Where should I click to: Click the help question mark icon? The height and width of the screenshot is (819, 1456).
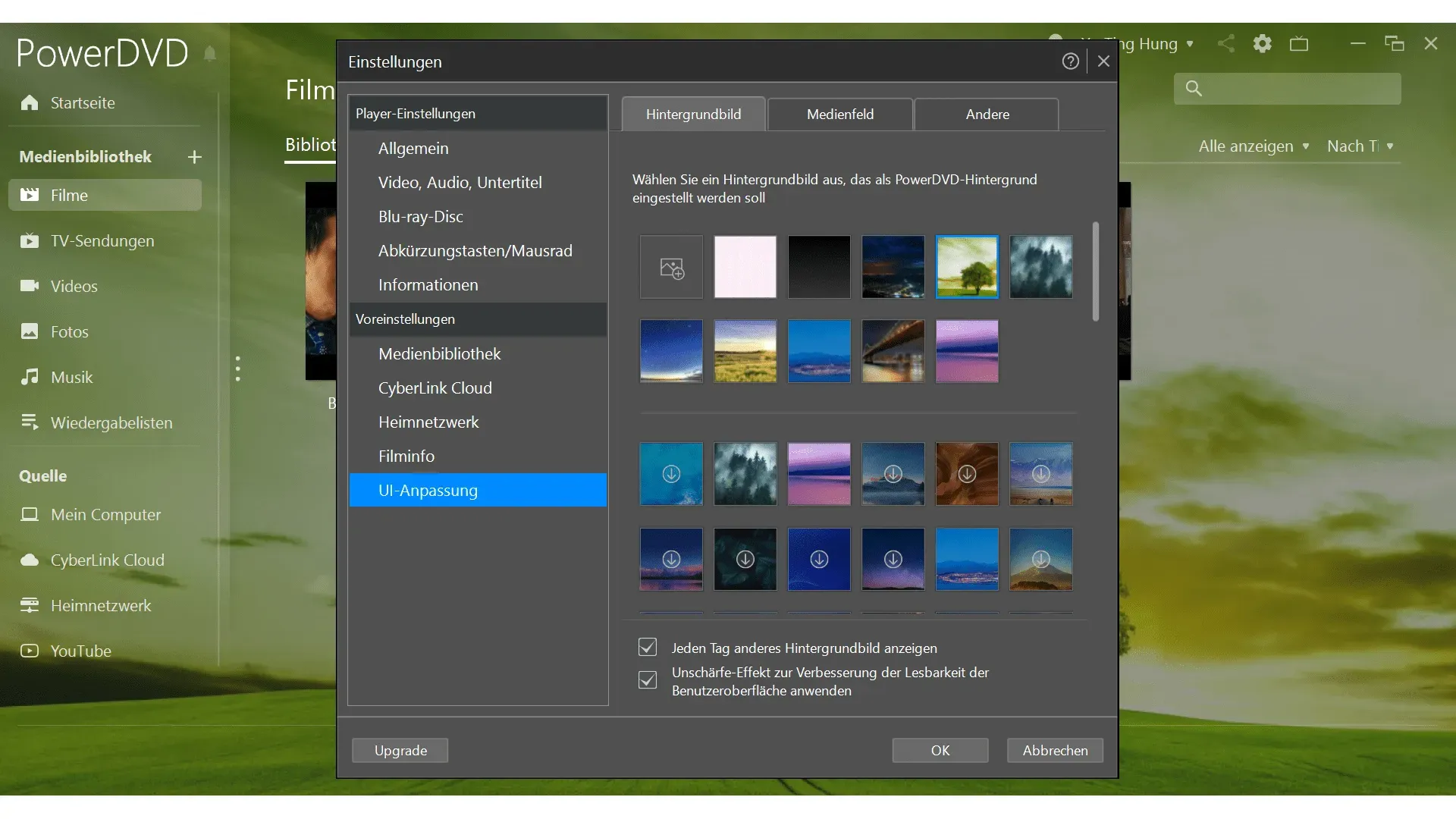tap(1070, 61)
